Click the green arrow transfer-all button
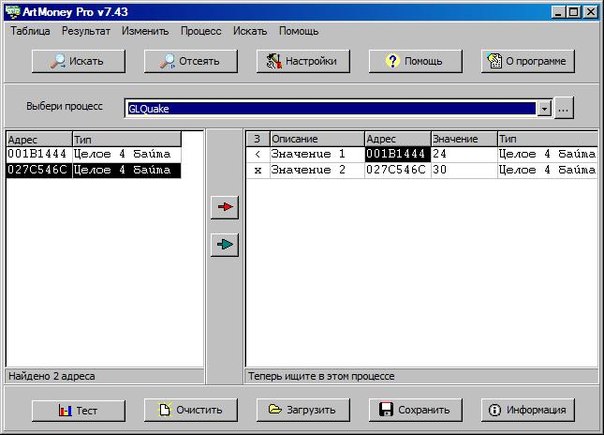604x435 pixels. 225,245
